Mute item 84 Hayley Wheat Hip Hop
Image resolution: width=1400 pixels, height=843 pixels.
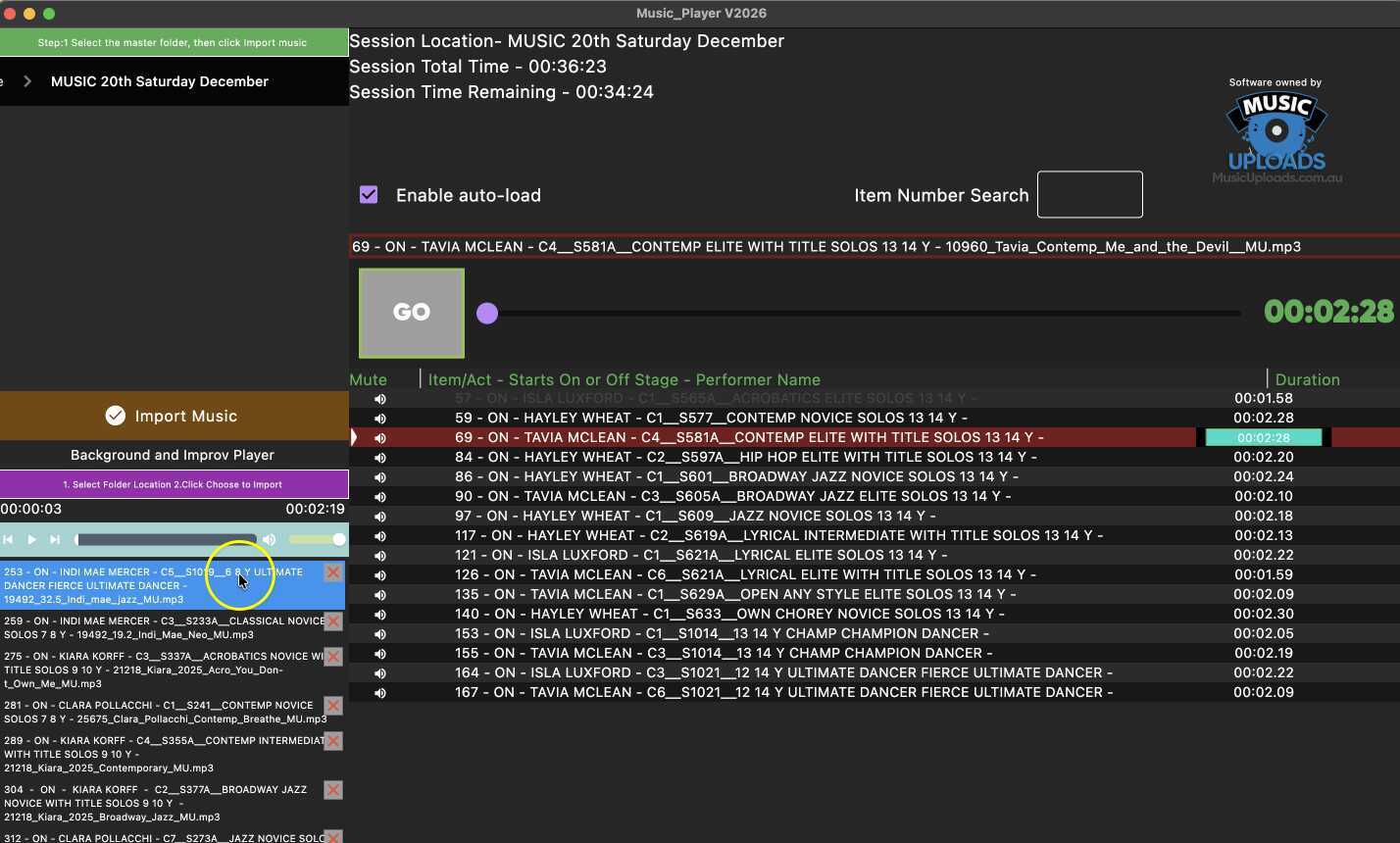(x=380, y=458)
